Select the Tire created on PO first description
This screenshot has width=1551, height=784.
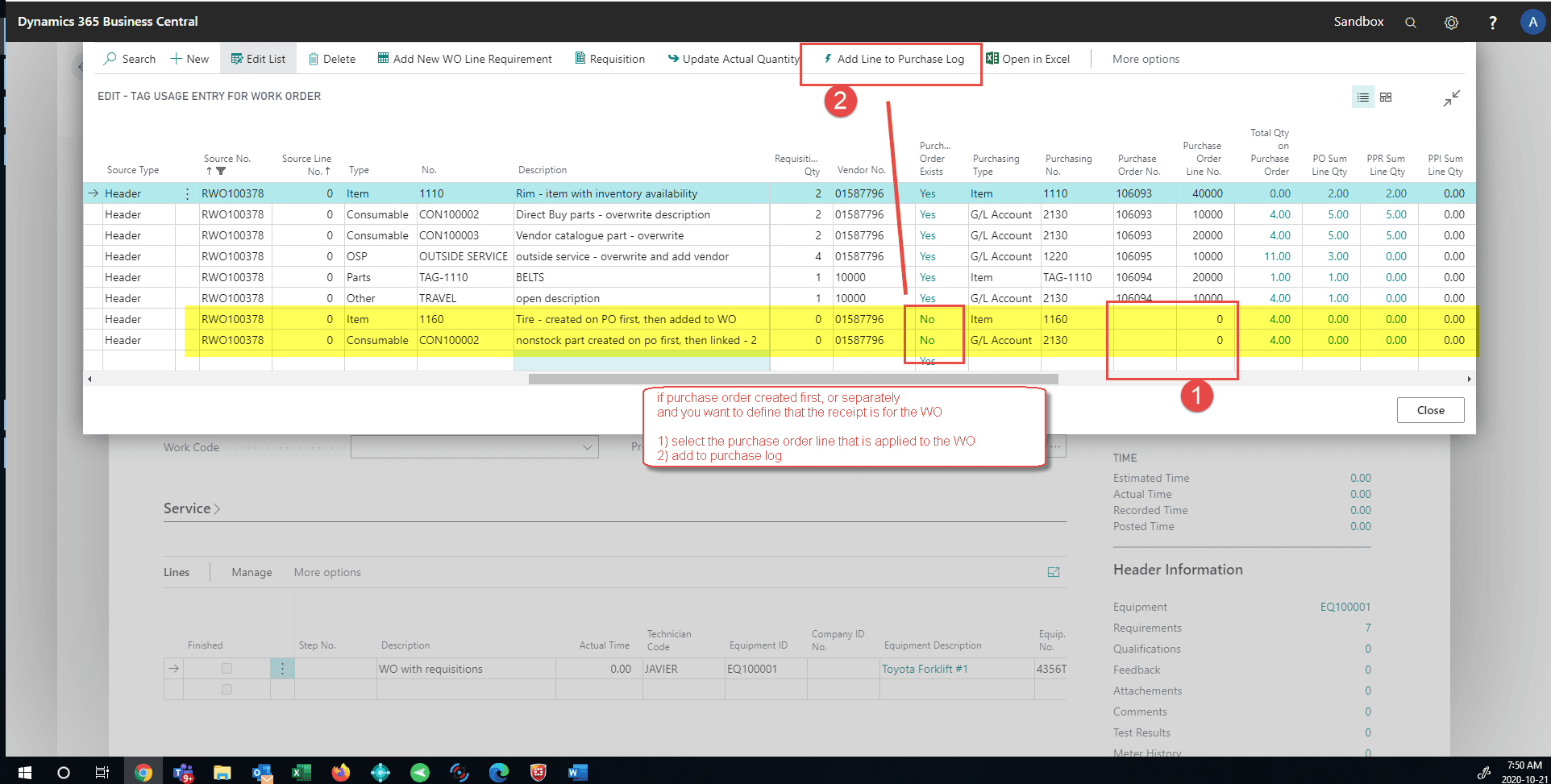tap(626, 319)
